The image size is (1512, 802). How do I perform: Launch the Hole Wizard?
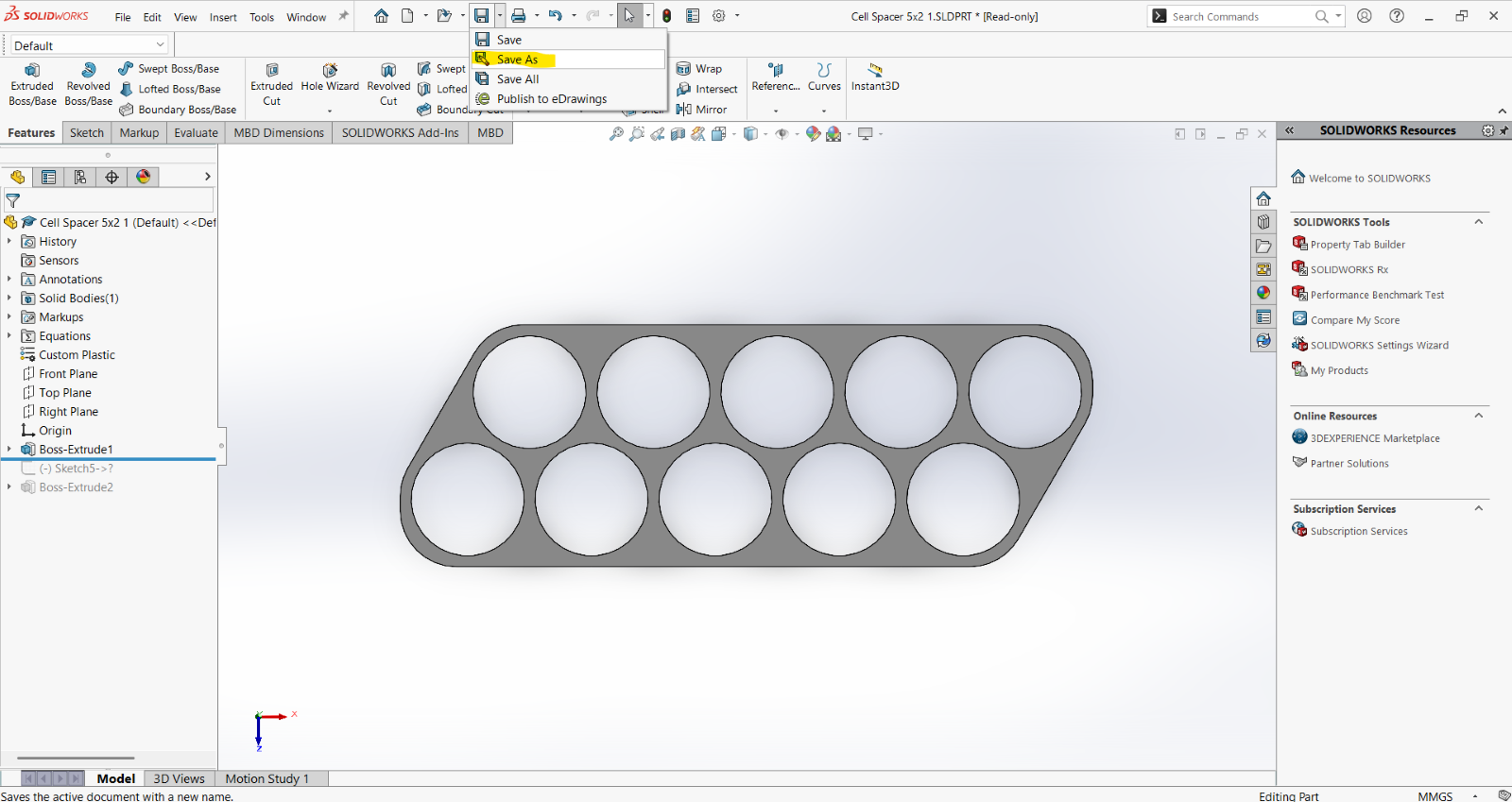[x=330, y=78]
